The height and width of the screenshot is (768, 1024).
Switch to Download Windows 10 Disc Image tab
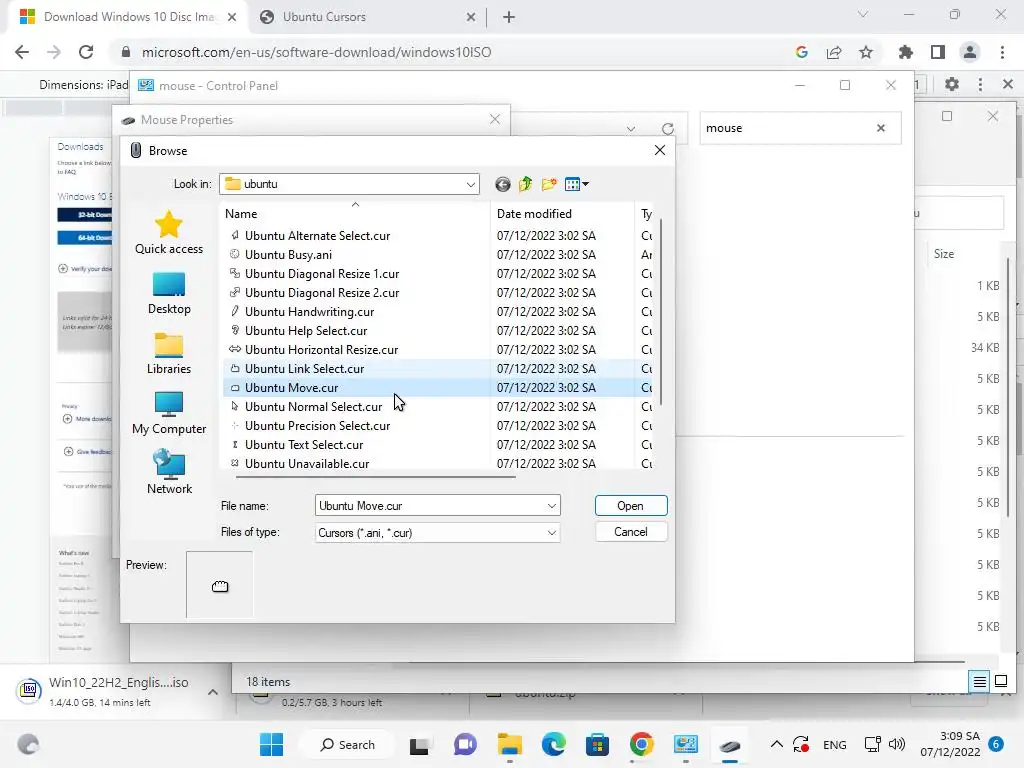[x=129, y=17]
